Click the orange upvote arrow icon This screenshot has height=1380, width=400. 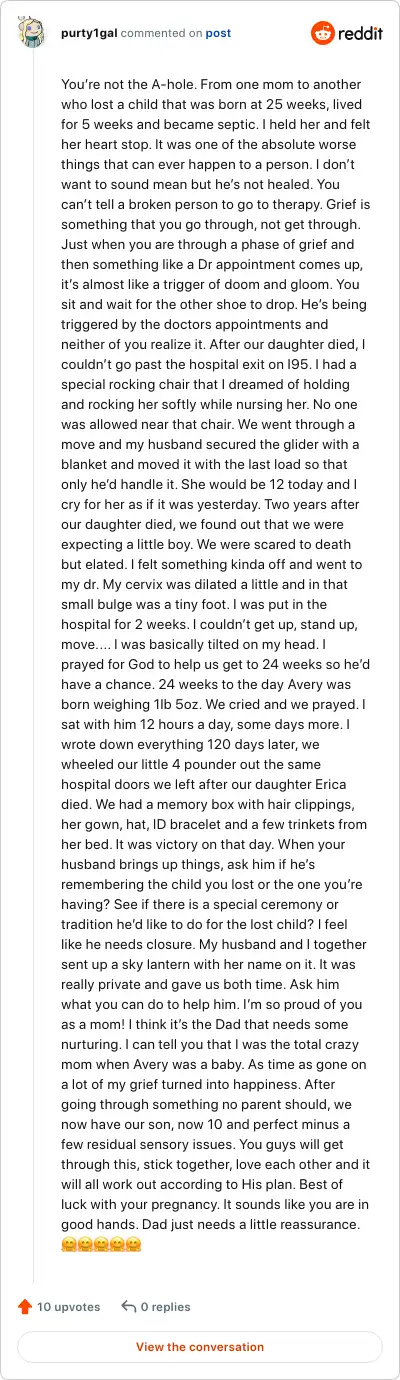point(25,1306)
